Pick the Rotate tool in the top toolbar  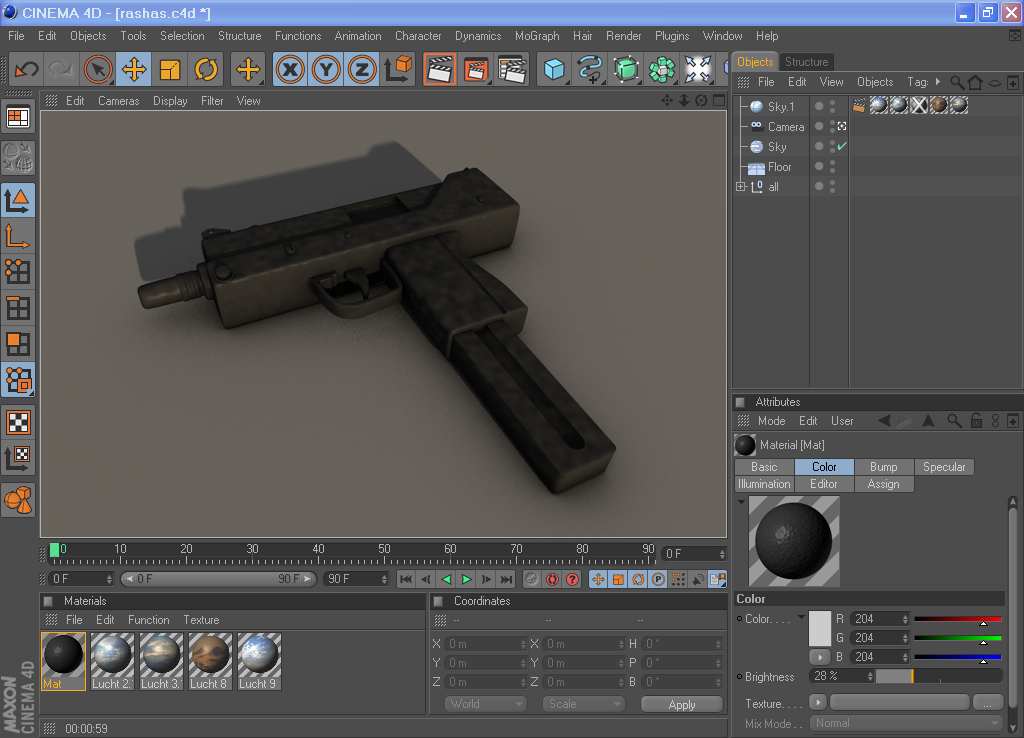pos(206,69)
